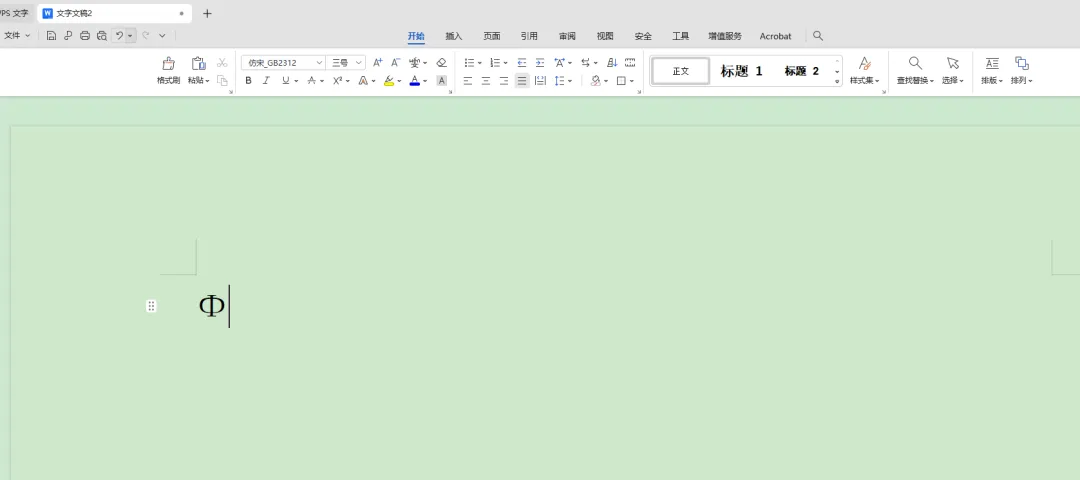Click the Paste (粘贴) clipboard icon
Image resolution: width=1080 pixels, height=480 pixels.
pos(198,64)
